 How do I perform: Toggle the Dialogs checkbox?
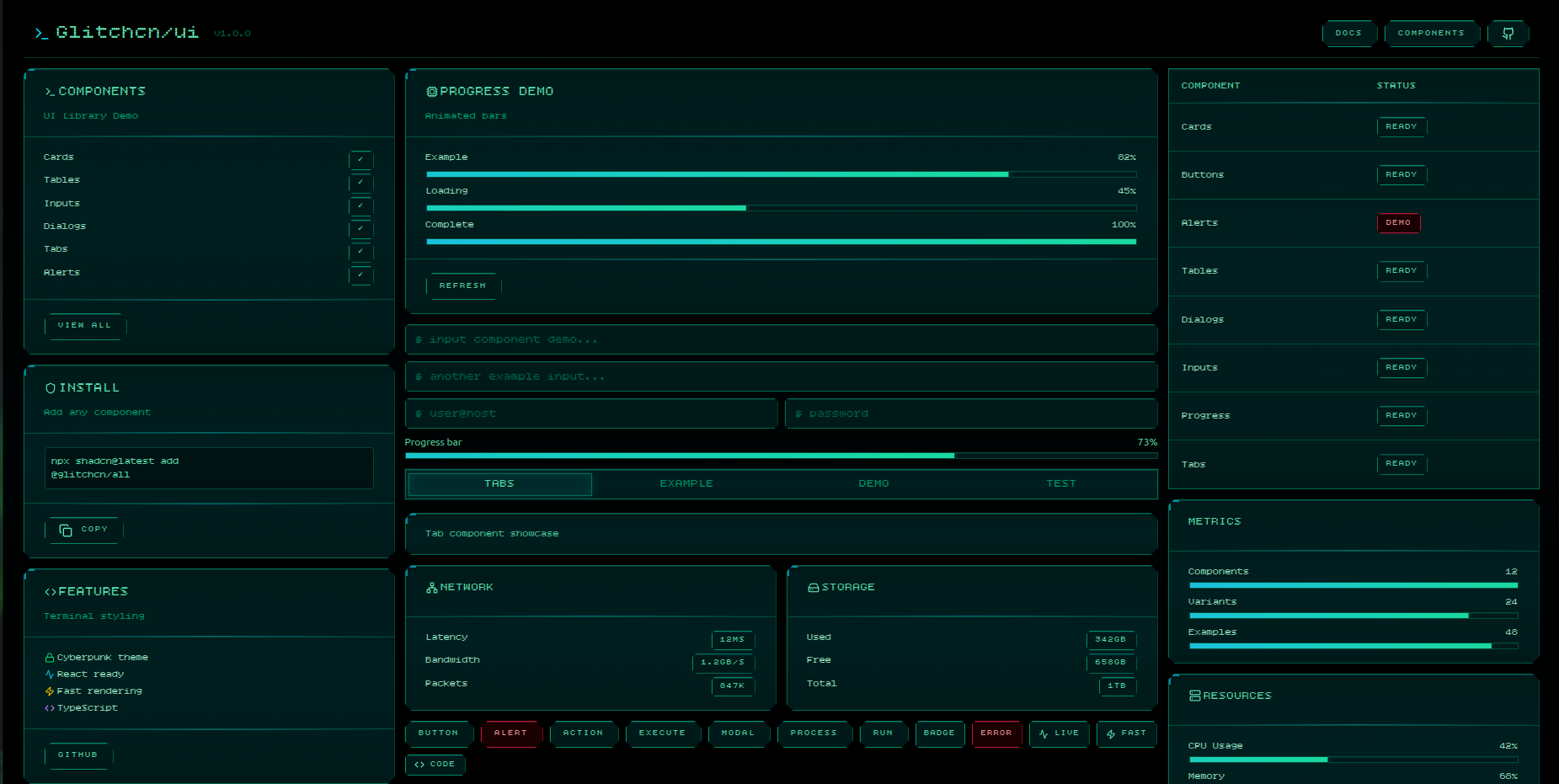point(360,229)
